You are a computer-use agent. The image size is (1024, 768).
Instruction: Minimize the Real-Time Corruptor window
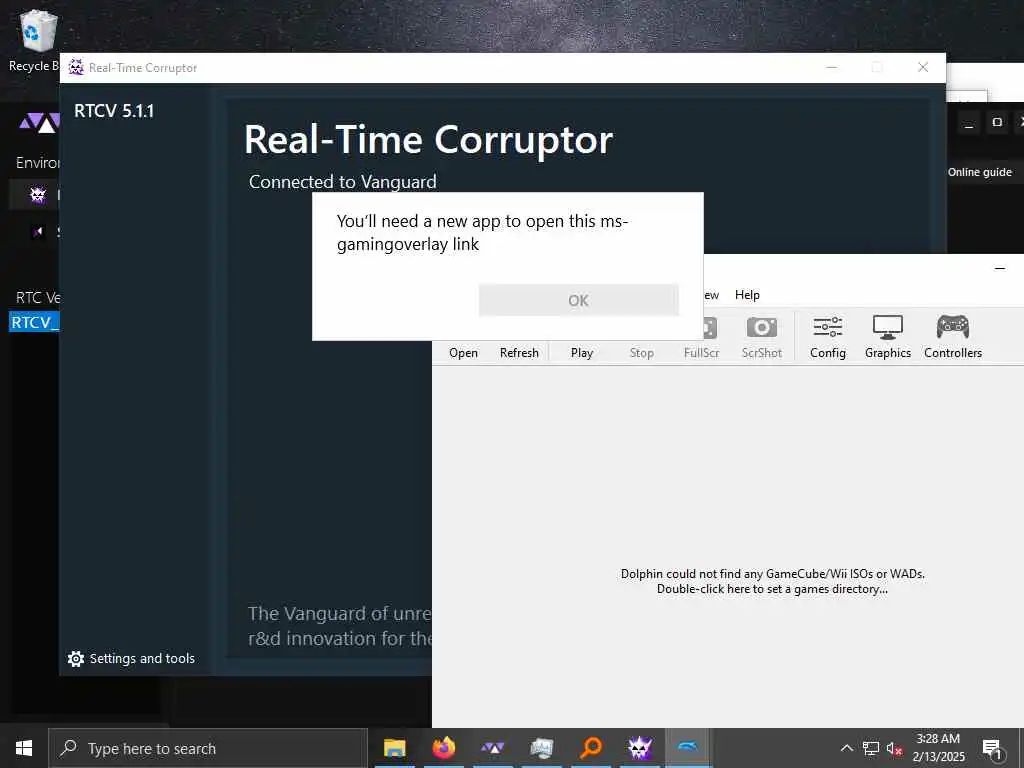click(x=831, y=67)
